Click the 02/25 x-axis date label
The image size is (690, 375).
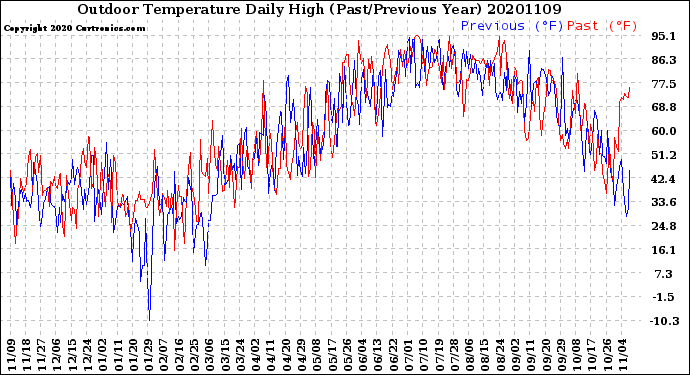pyautogui.click(x=194, y=355)
